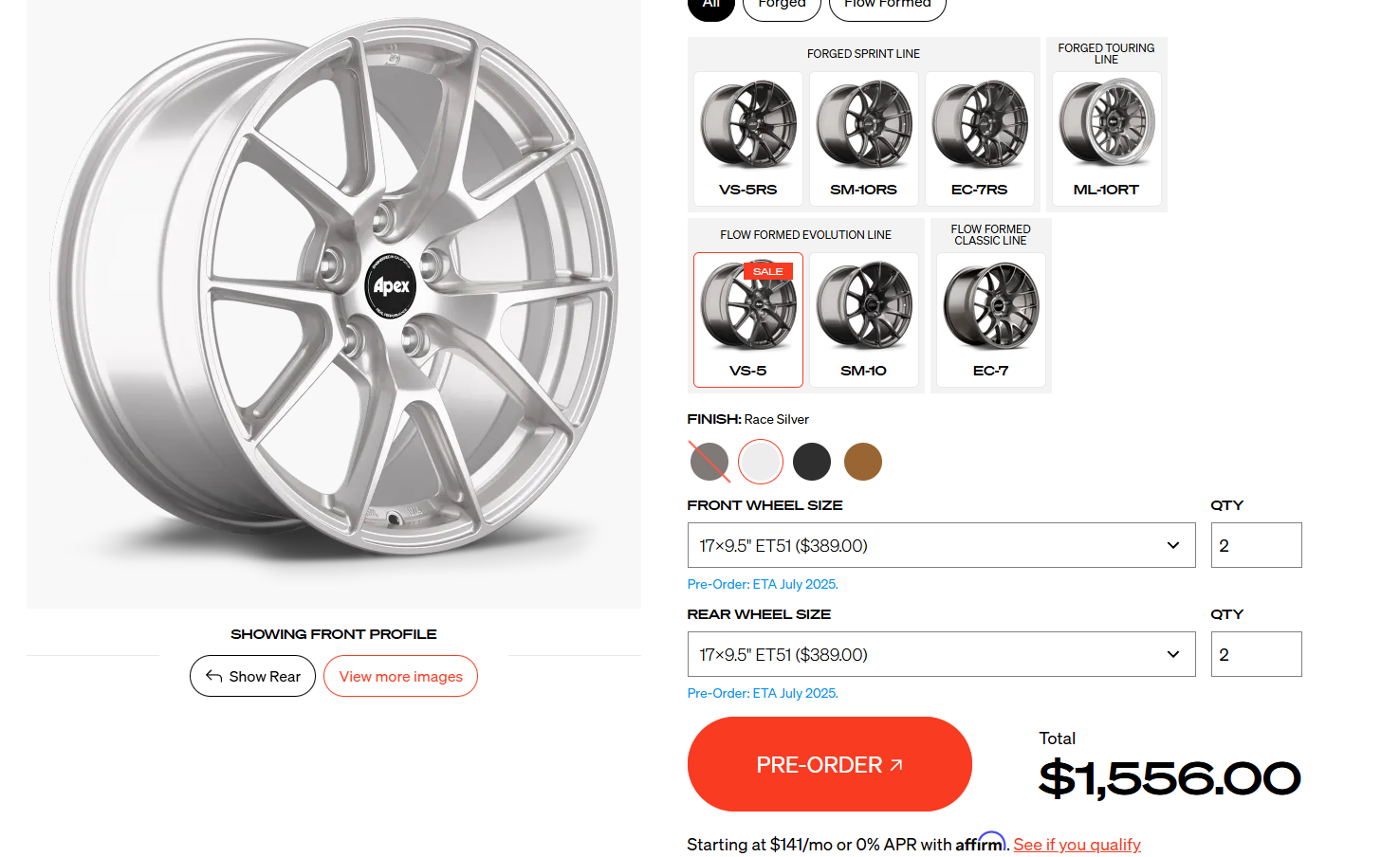Select the ML-10RT touring wheel
The width and height of the screenshot is (1400, 857).
(1106, 138)
